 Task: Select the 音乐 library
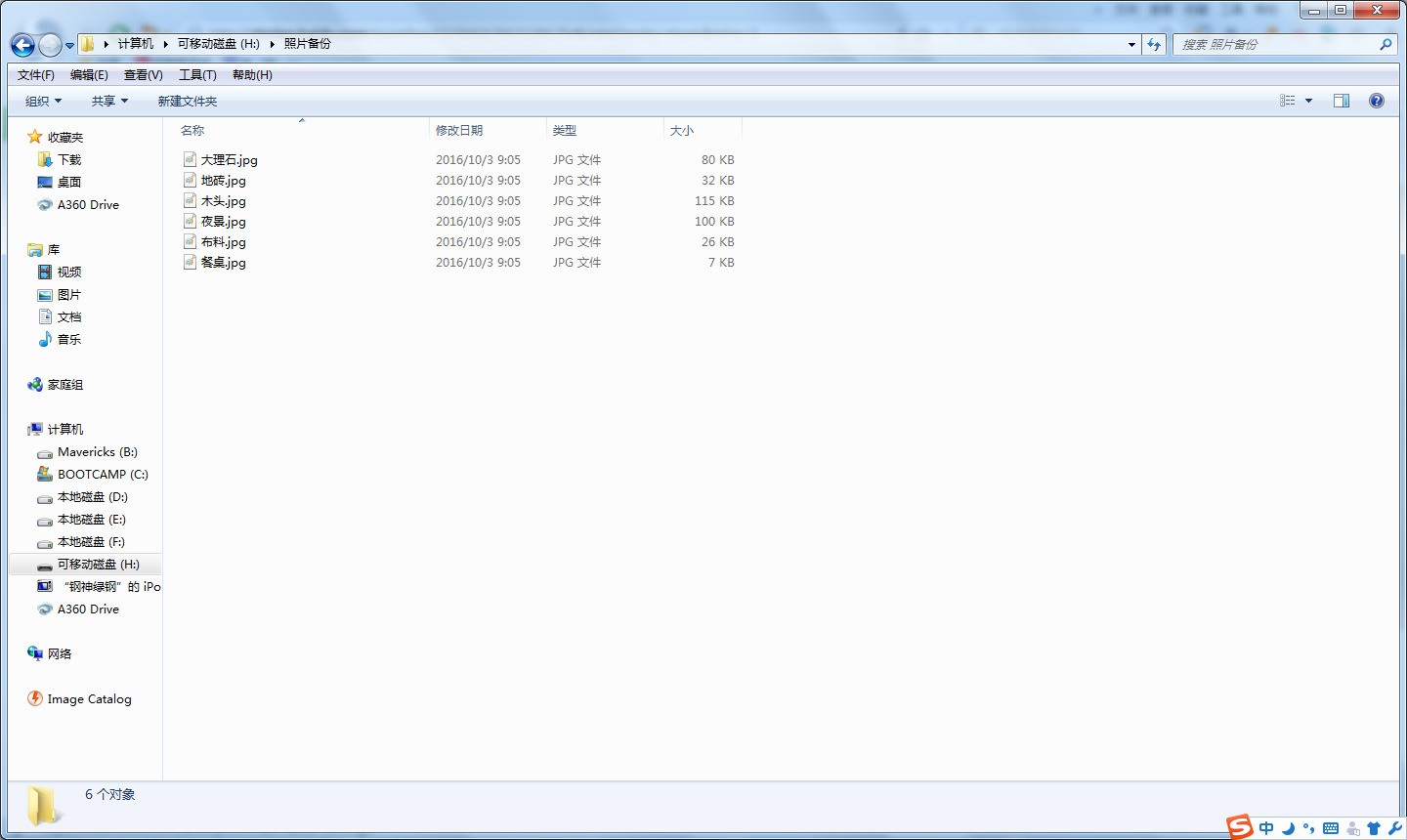[x=69, y=340]
